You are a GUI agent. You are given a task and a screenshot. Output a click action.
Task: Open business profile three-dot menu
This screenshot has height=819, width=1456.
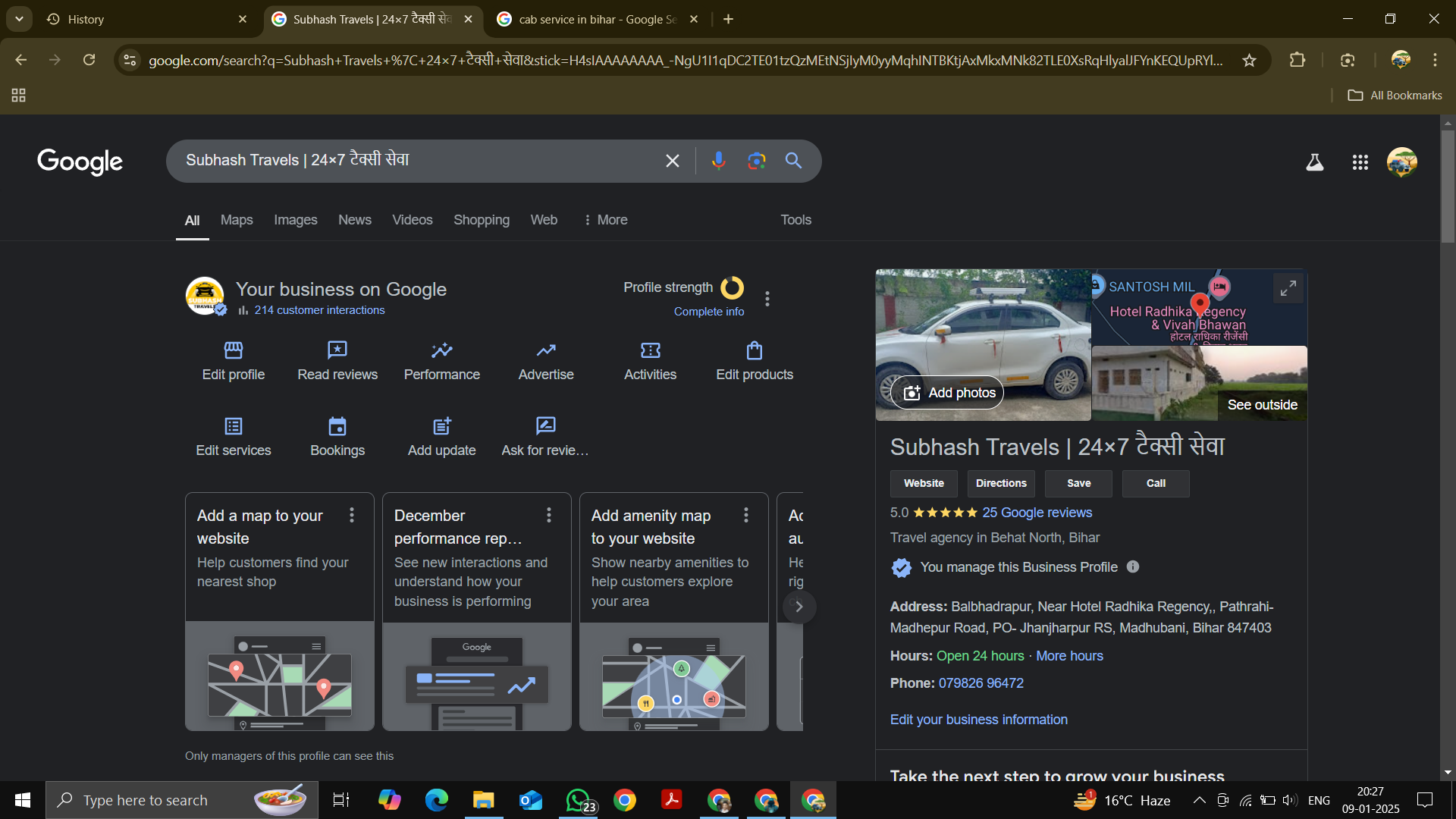767,299
